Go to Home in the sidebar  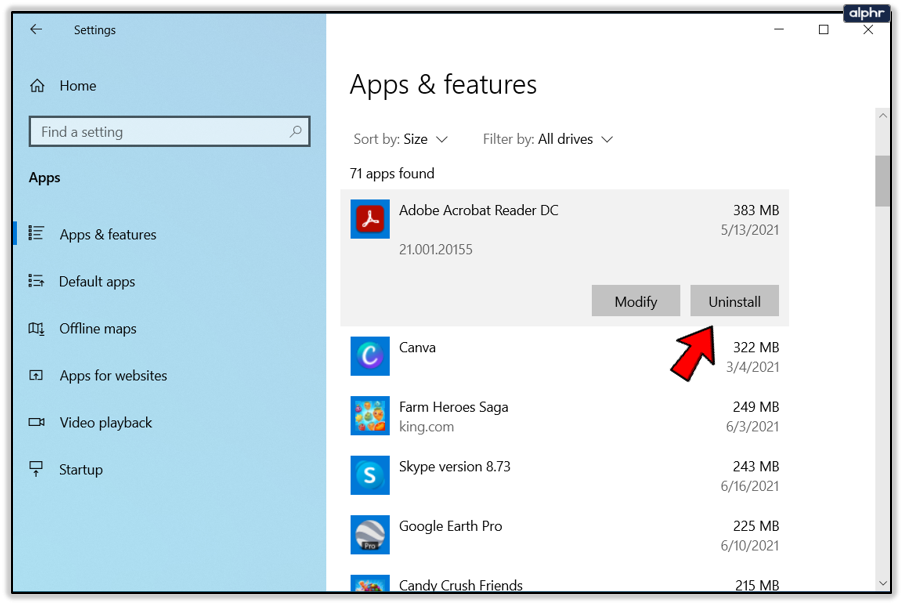[x=78, y=86]
